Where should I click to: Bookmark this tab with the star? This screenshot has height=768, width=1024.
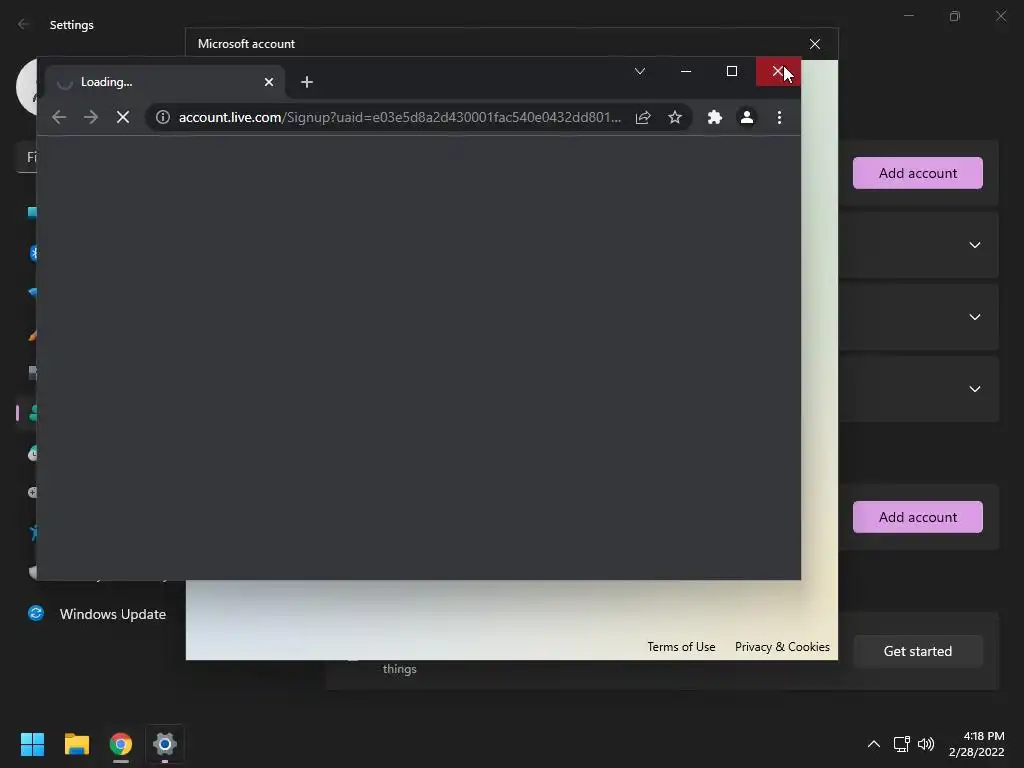(x=675, y=117)
